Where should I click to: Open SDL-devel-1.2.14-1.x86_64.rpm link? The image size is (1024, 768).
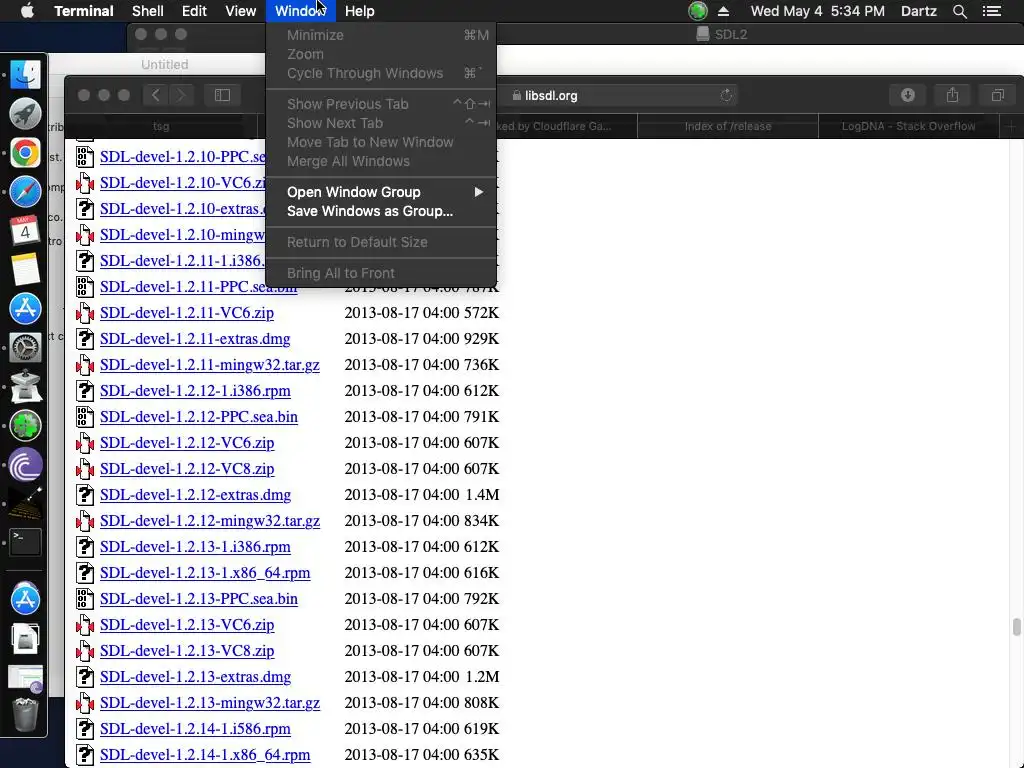(205, 755)
